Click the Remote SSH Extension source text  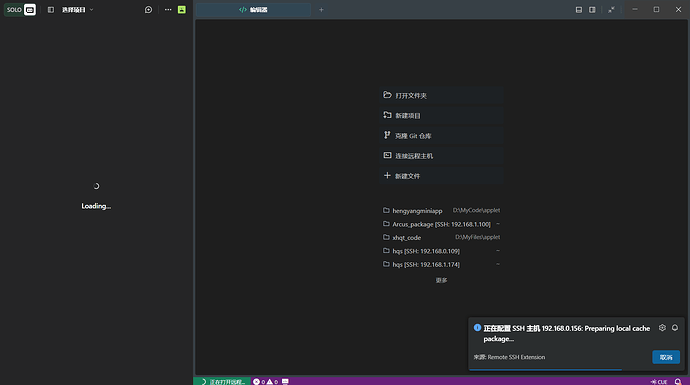tap(509, 357)
